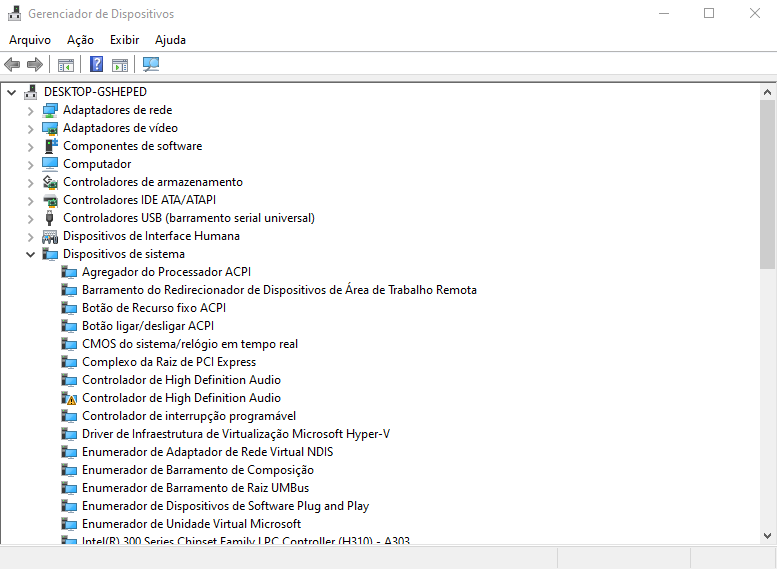Click the Forward arrow toolbar icon
This screenshot has height=569, width=777.
click(x=35, y=64)
